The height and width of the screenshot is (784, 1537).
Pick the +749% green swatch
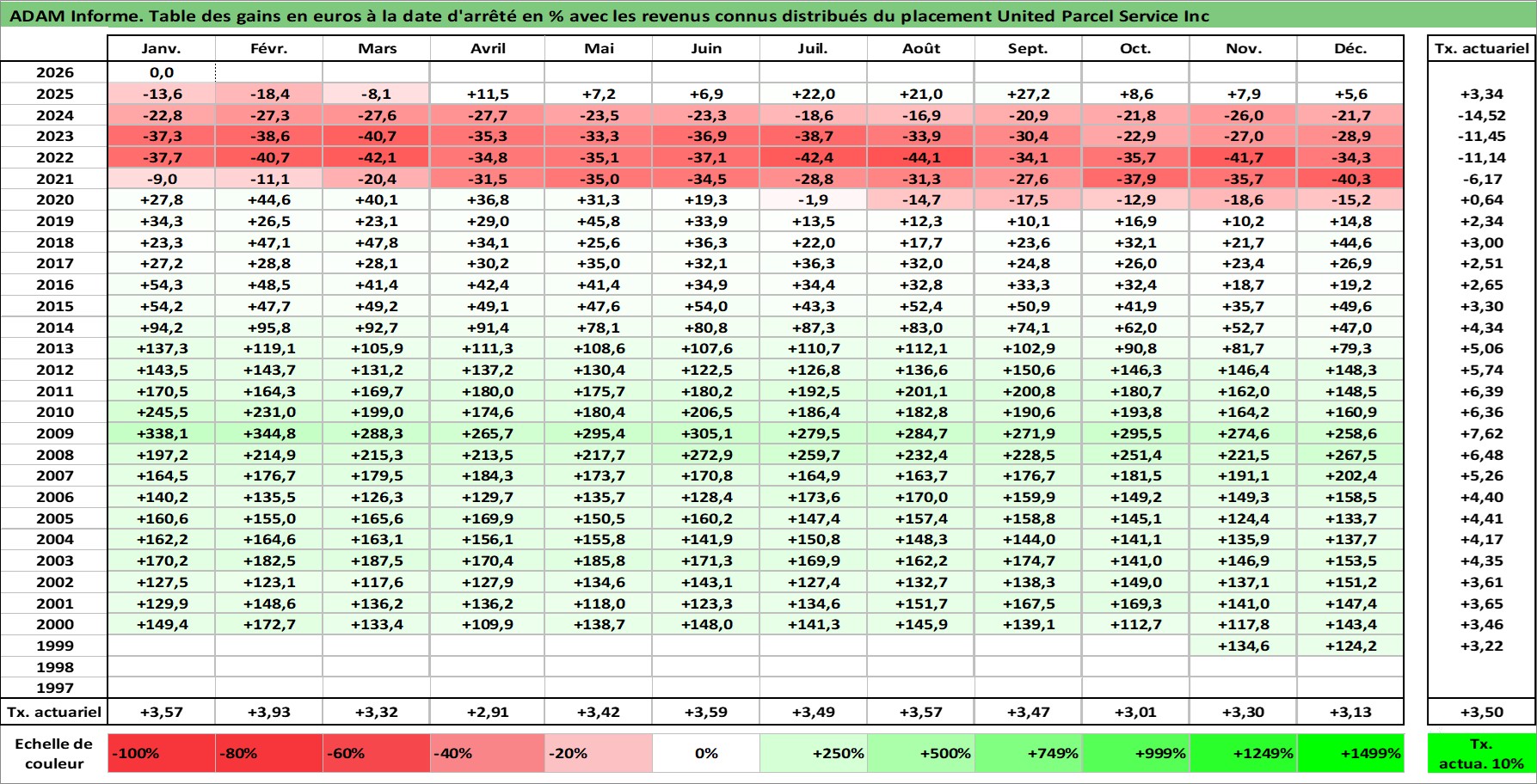(1029, 753)
